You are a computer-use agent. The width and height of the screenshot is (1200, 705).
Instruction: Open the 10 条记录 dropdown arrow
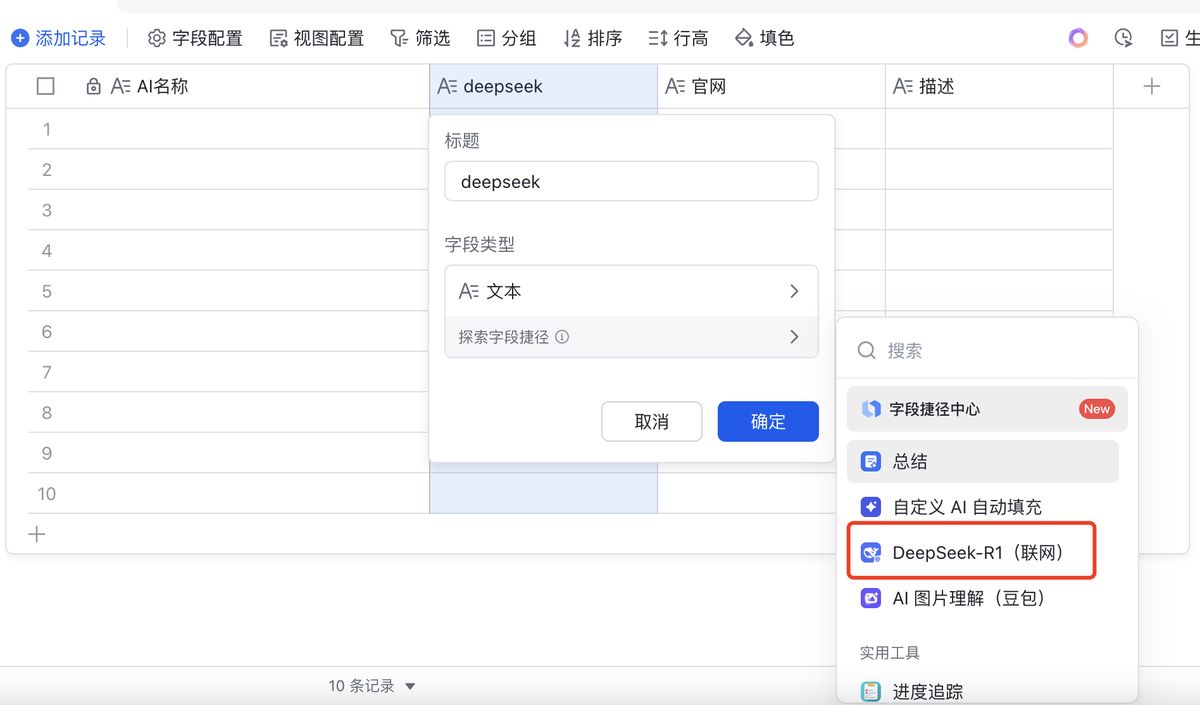click(x=409, y=686)
